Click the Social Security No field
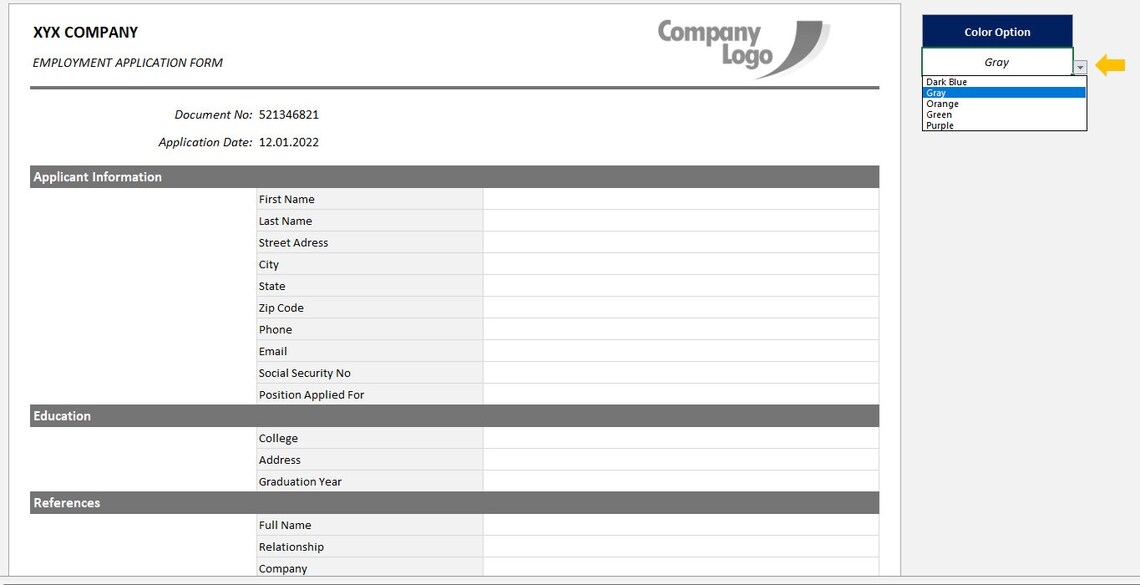 680,373
